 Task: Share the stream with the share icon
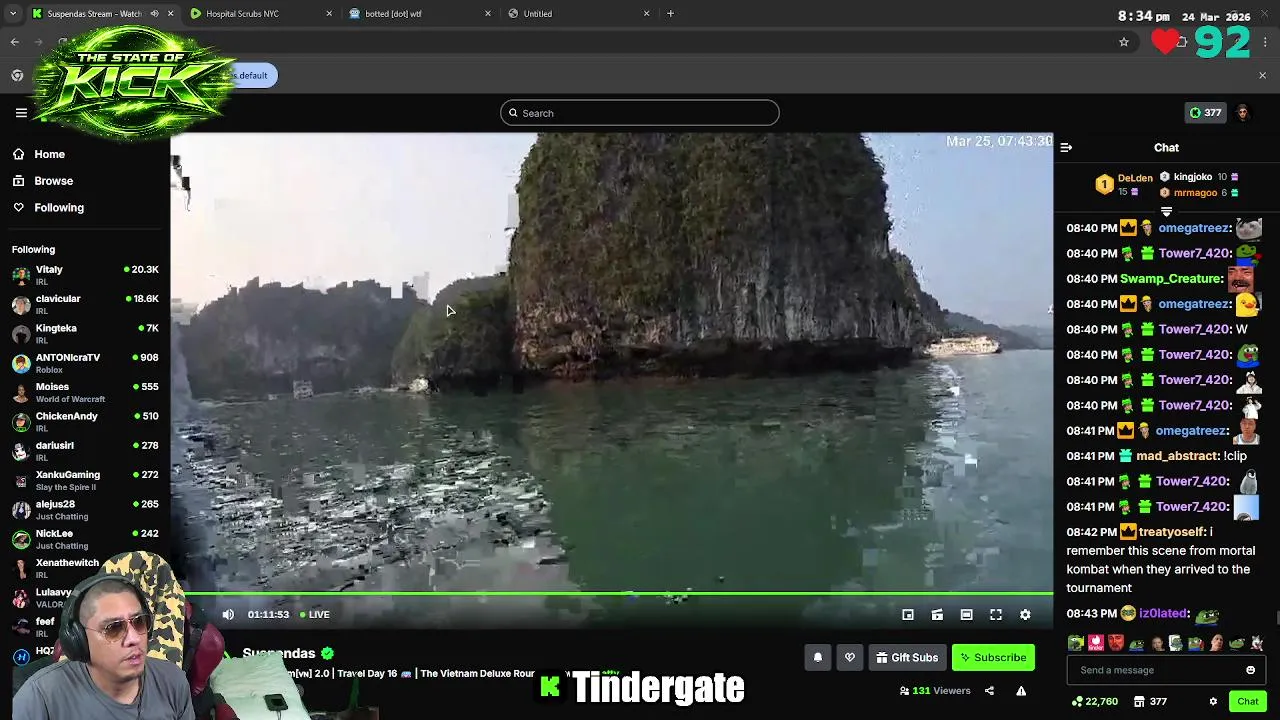pos(989,691)
